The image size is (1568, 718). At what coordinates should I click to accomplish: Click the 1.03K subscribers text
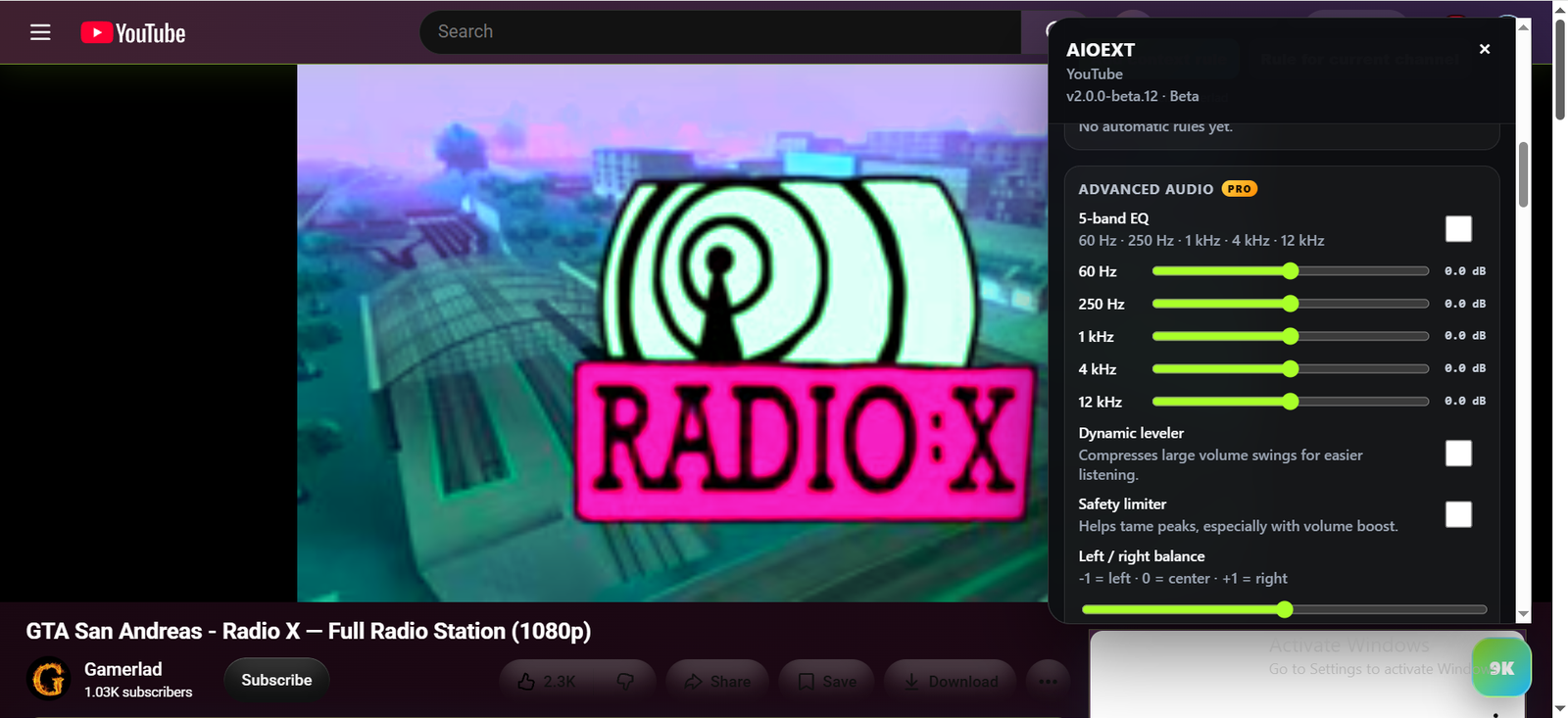138,692
